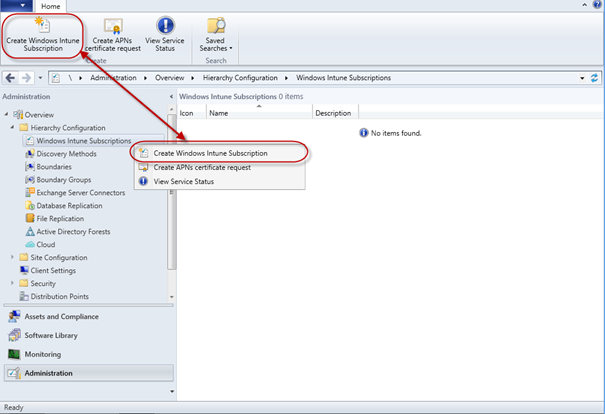Refresh the view with refresh icon

tap(594, 78)
